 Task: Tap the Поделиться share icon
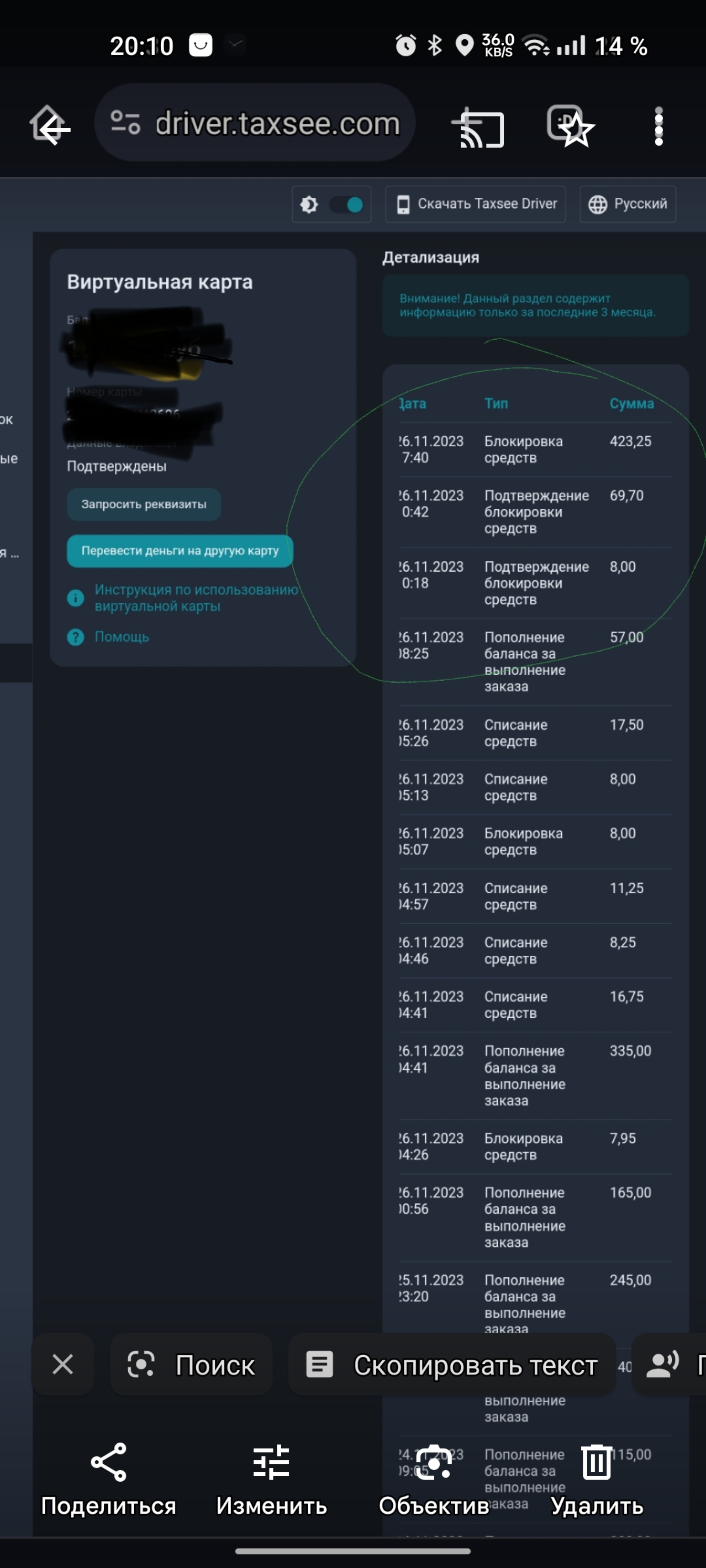108,1461
